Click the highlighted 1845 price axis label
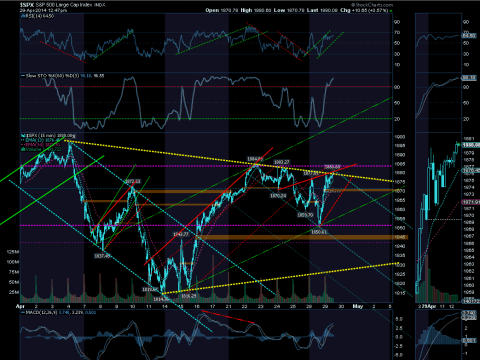This screenshot has width=480, height=360. (400, 237)
